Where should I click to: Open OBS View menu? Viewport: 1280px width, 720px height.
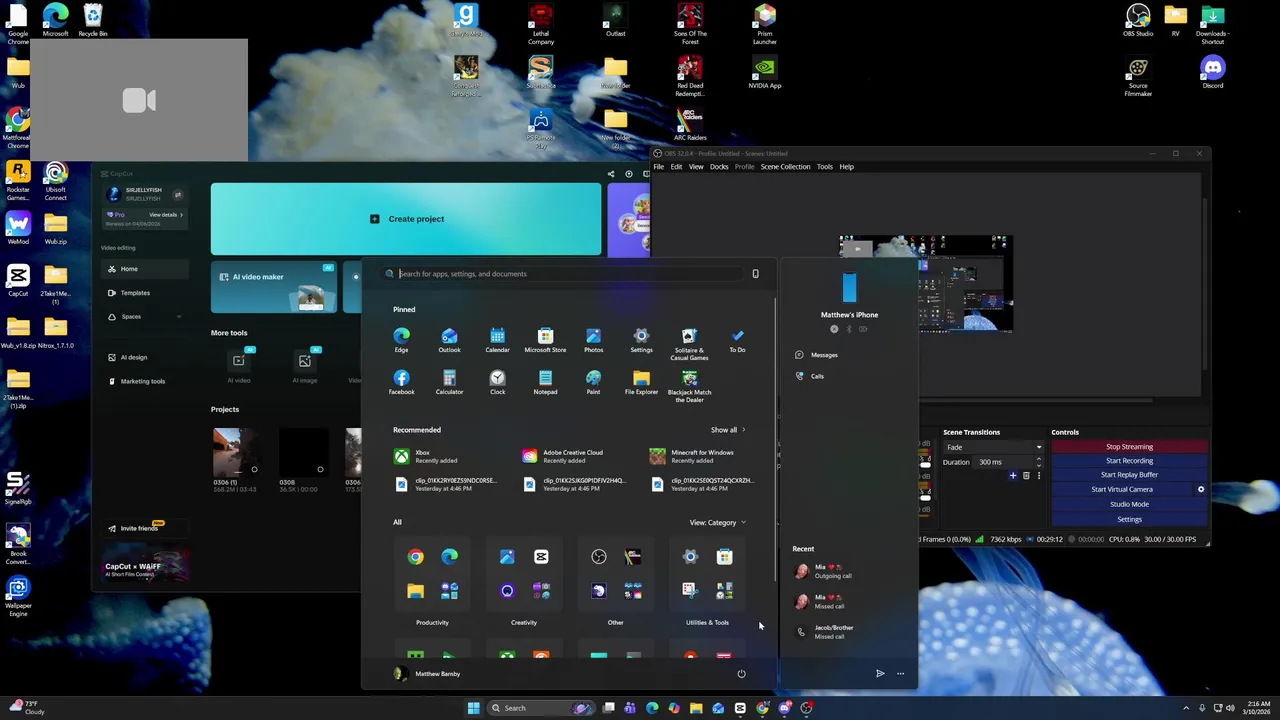click(x=696, y=167)
